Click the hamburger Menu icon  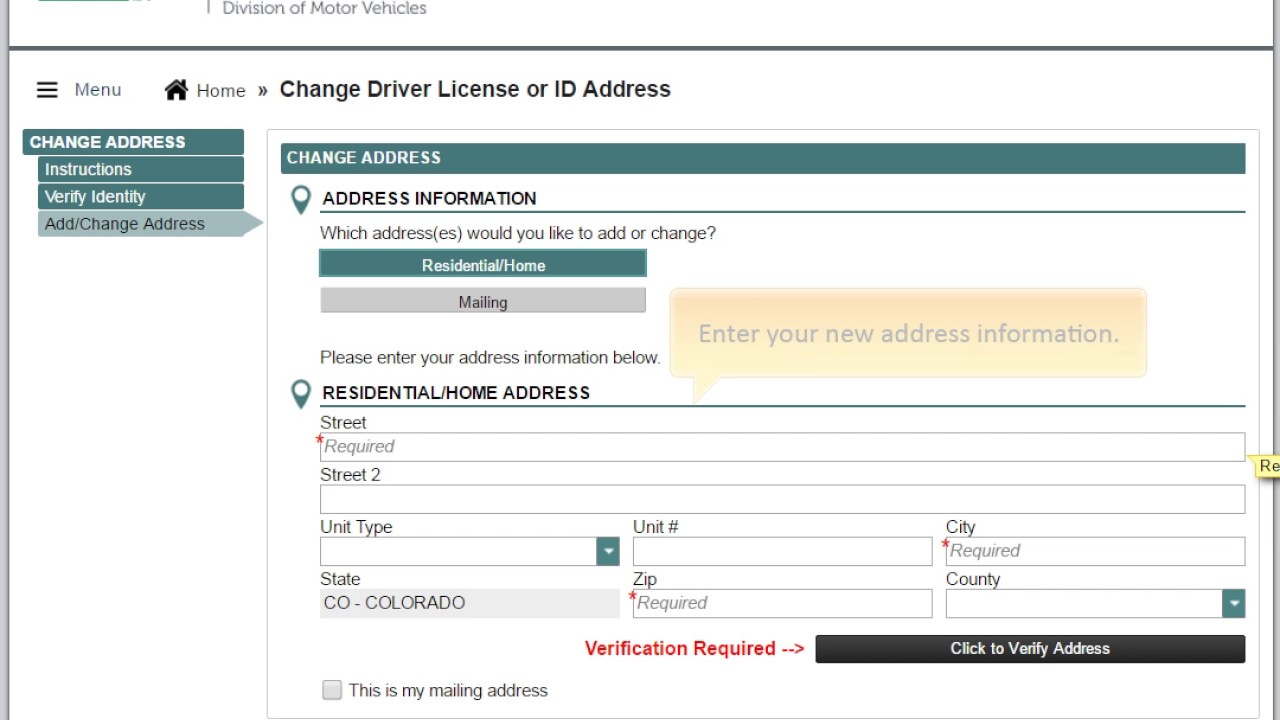[x=47, y=90]
